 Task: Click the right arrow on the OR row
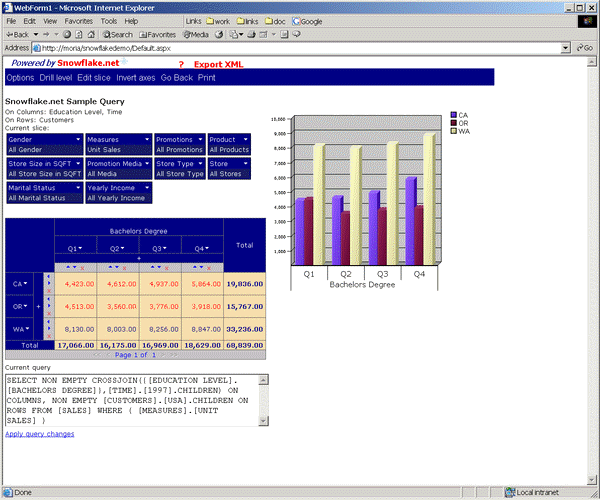49,306
